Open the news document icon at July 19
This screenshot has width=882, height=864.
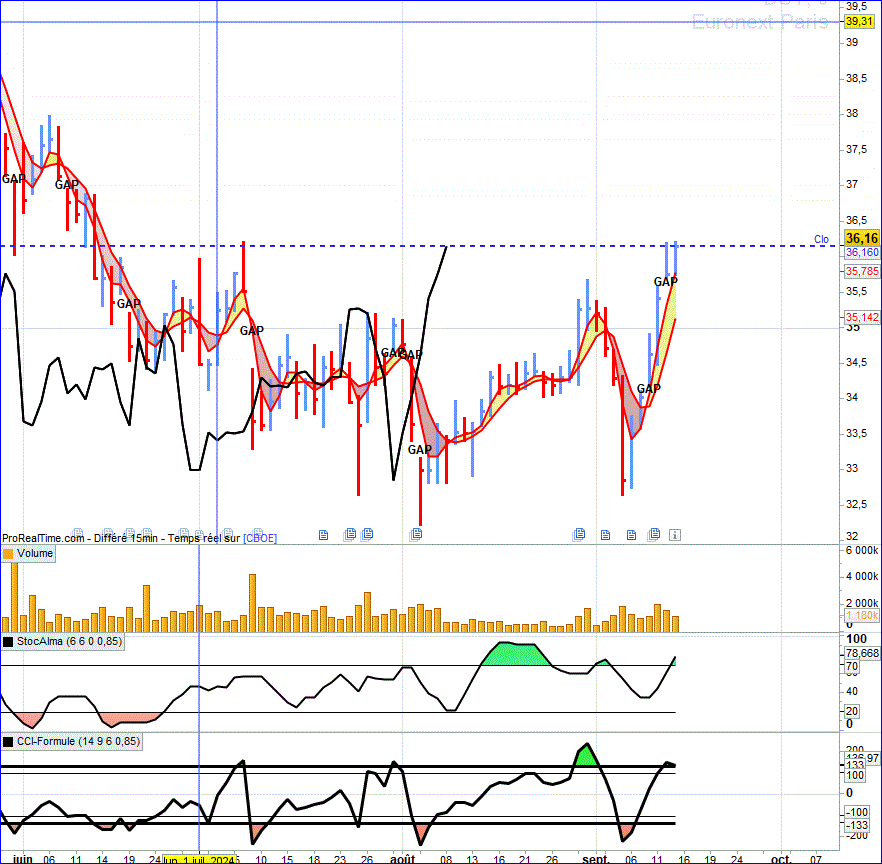(323, 534)
